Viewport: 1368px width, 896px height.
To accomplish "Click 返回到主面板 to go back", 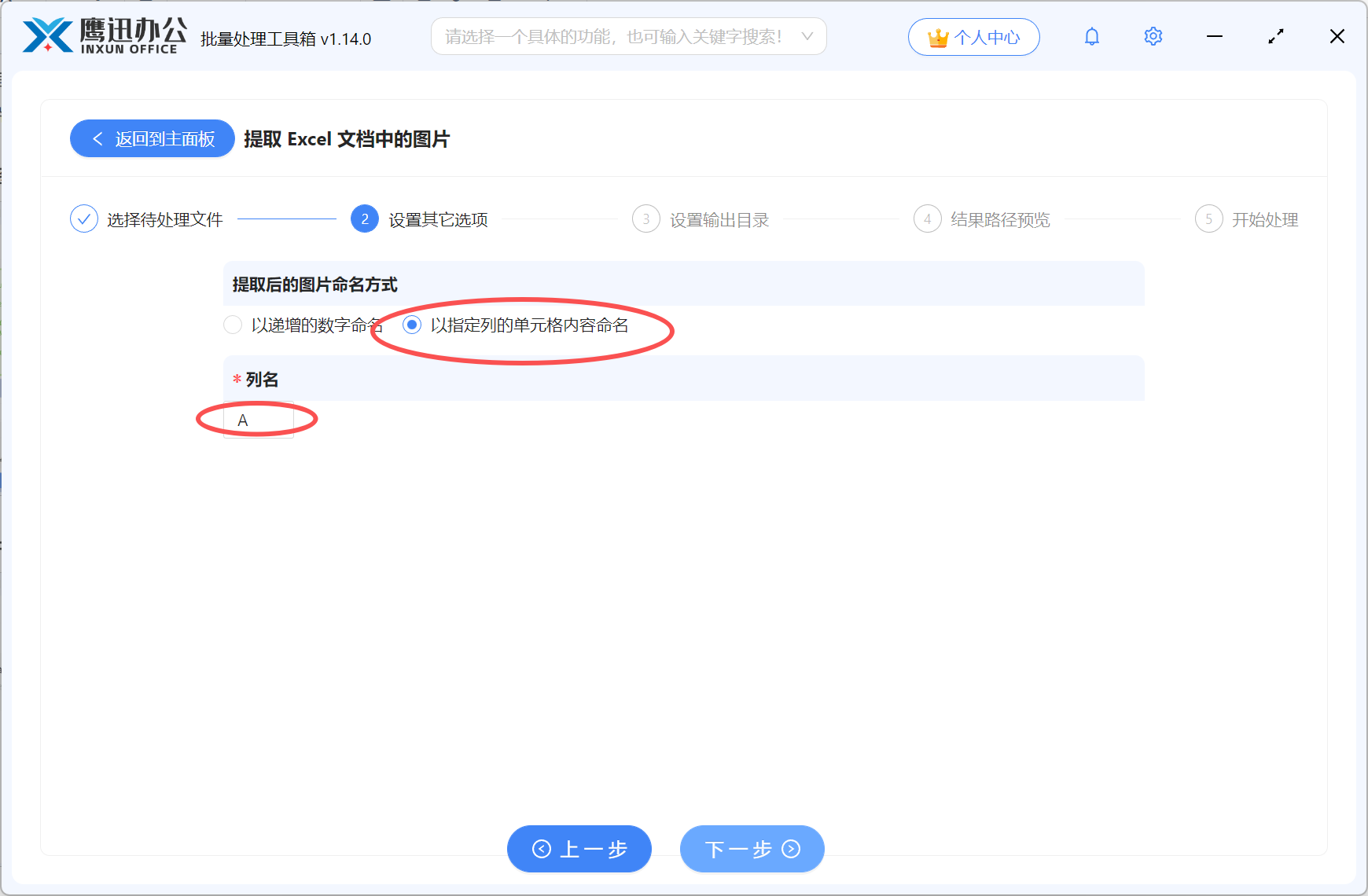I will click(x=152, y=138).
